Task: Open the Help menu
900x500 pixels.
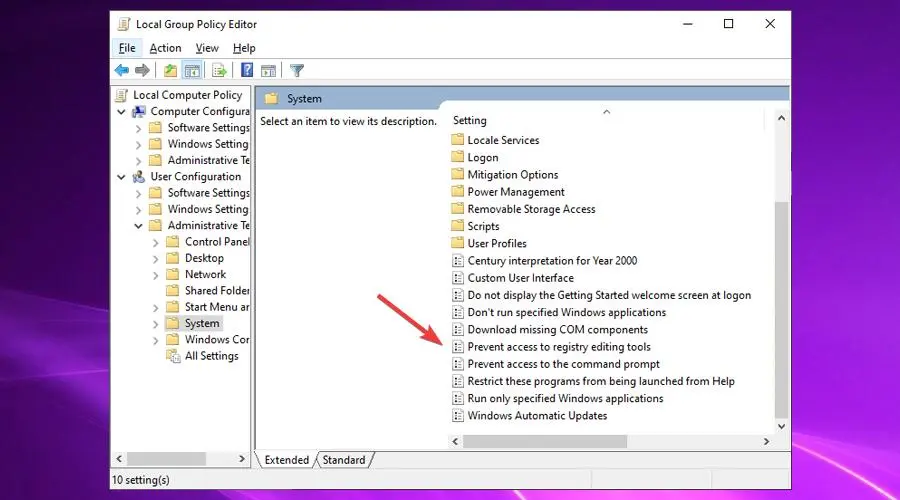Action: [244, 48]
